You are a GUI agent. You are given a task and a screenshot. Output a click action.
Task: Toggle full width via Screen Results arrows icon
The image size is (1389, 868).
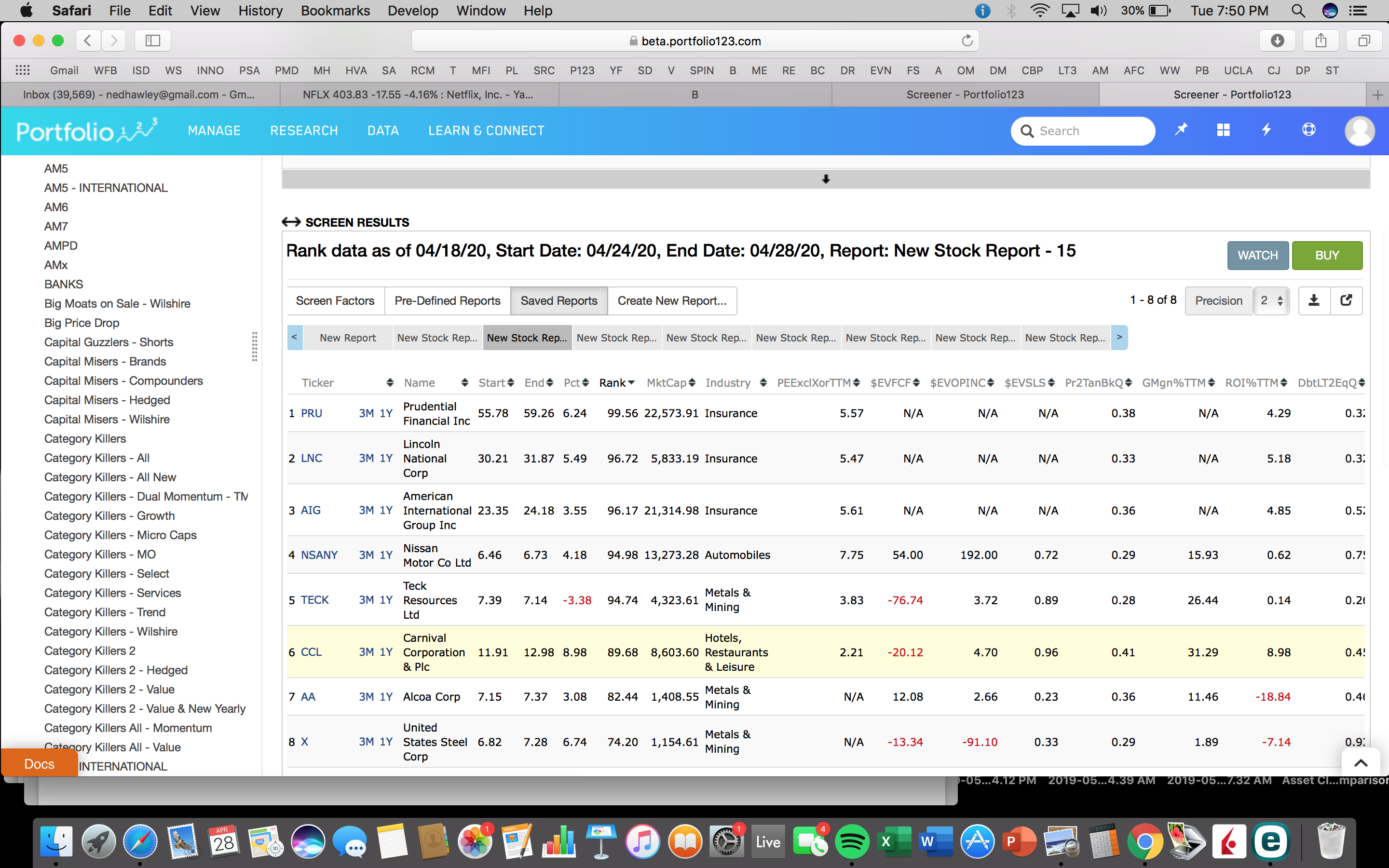point(291,222)
